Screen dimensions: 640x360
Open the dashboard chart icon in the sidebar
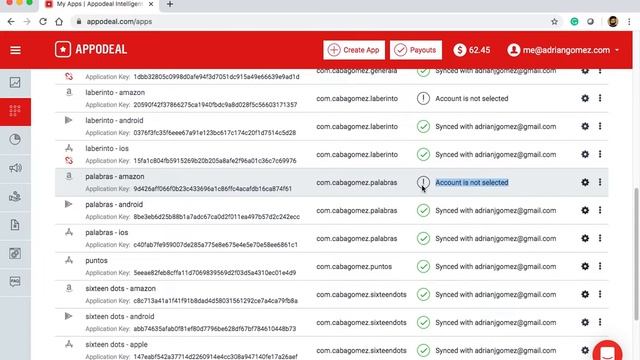coord(15,82)
